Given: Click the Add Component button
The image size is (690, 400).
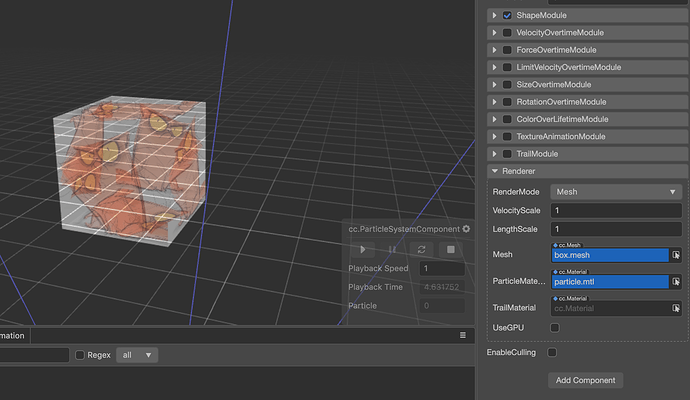Looking at the screenshot, I should click(x=585, y=380).
